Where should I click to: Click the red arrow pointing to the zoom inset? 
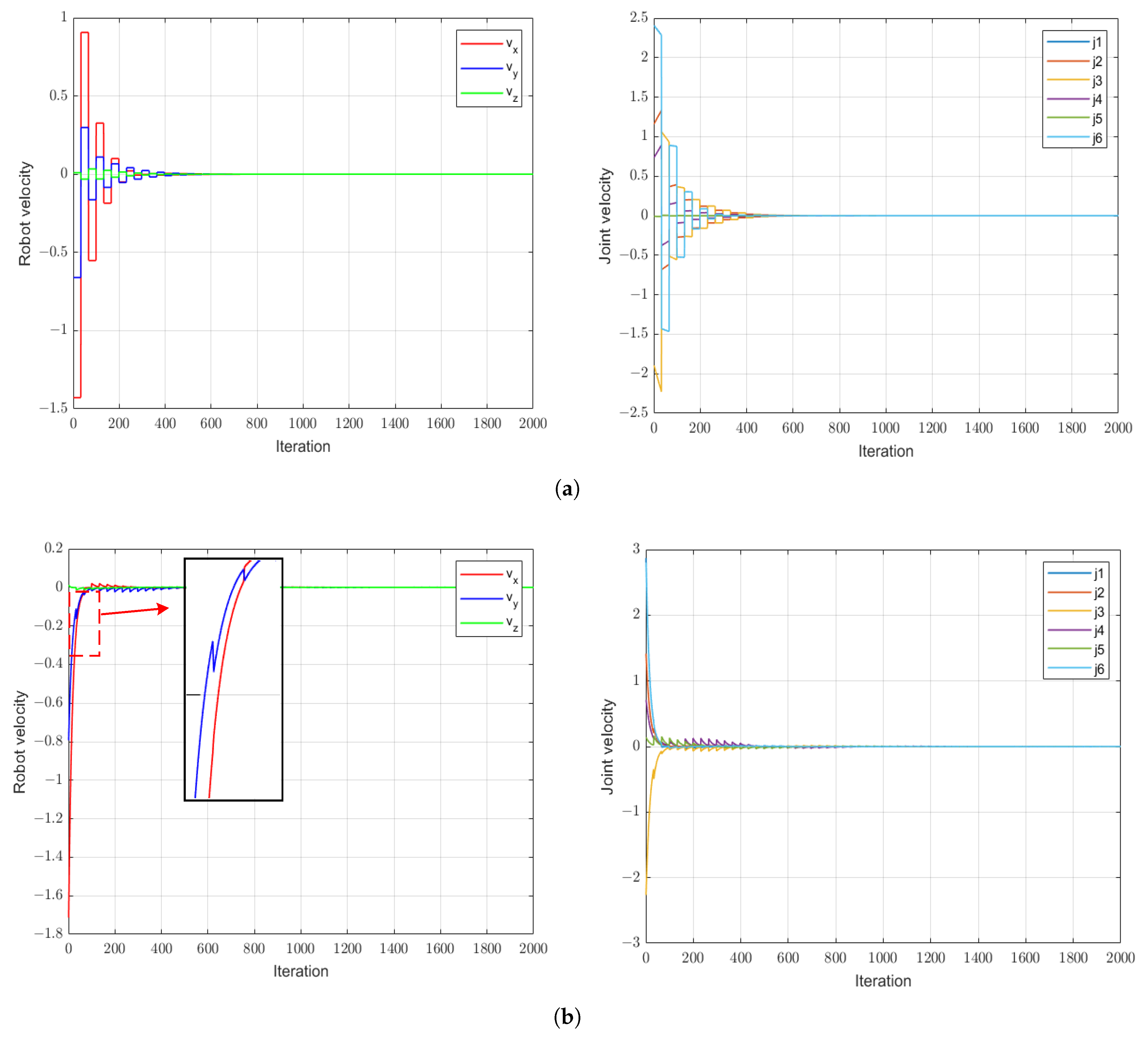tap(134, 611)
